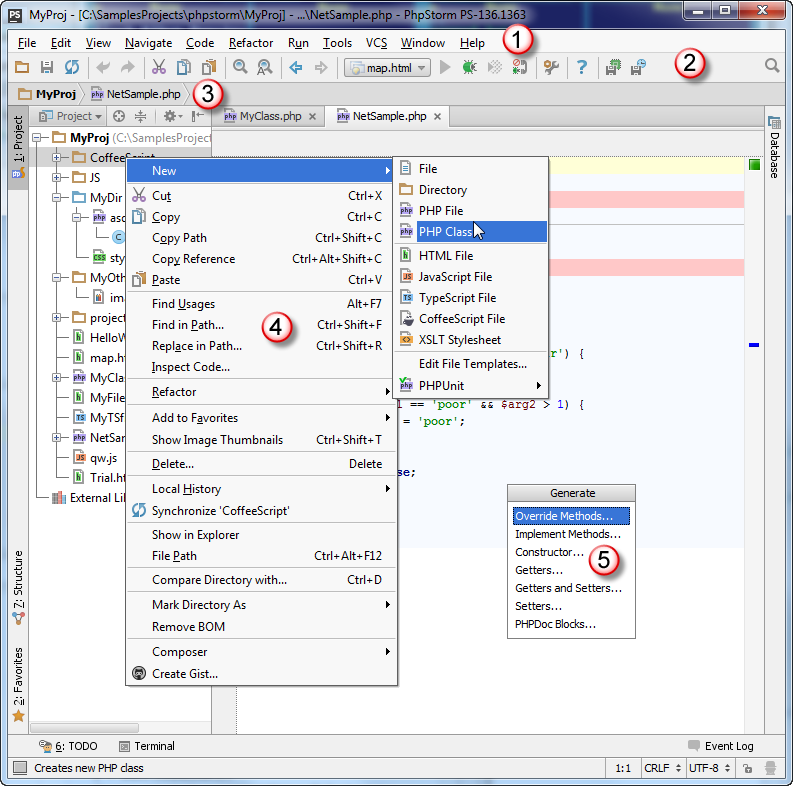Select Override Methods in Generate popup
Screen dimensions: 793x786
click(571, 516)
